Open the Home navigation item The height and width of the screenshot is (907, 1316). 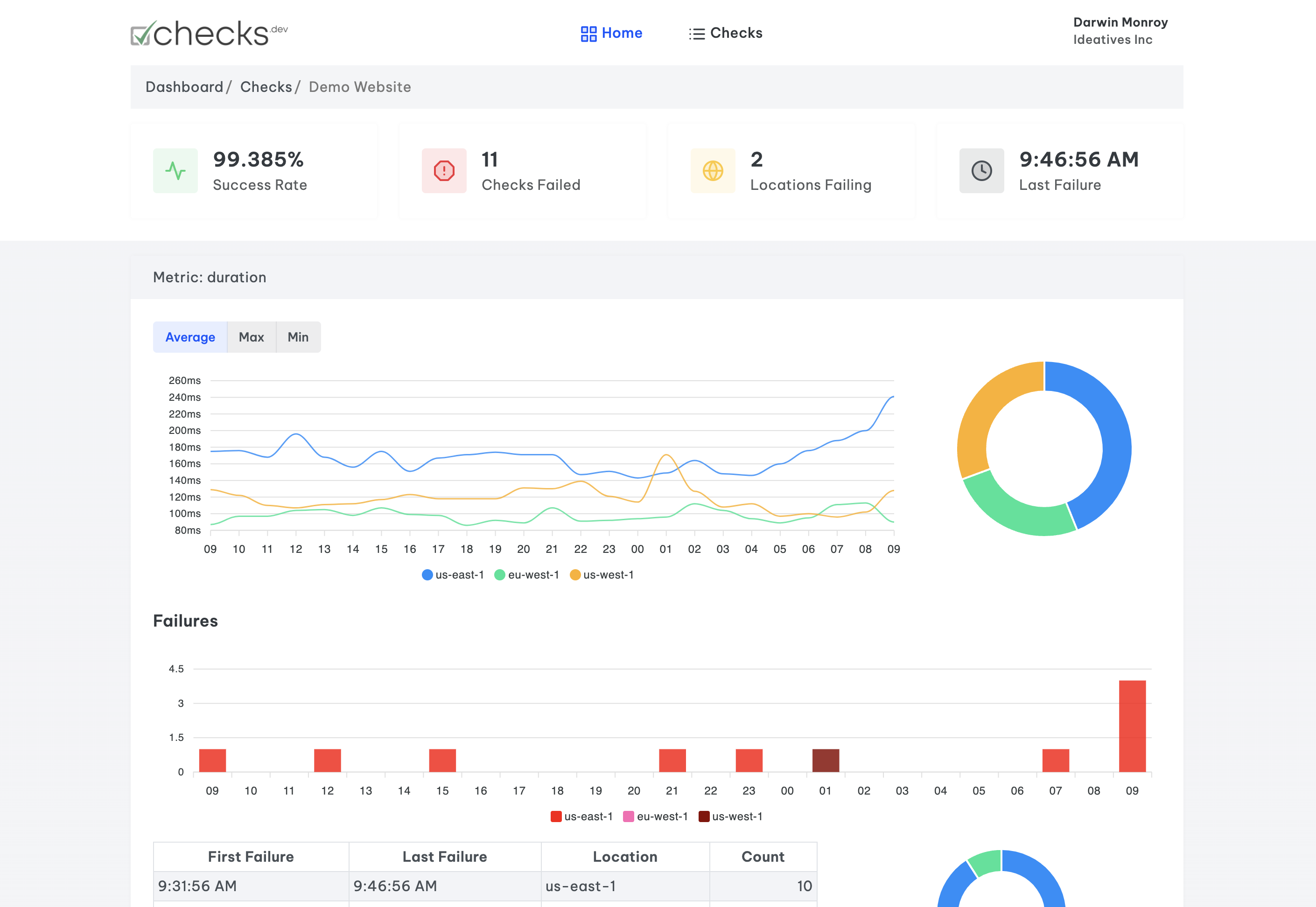point(612,33)
